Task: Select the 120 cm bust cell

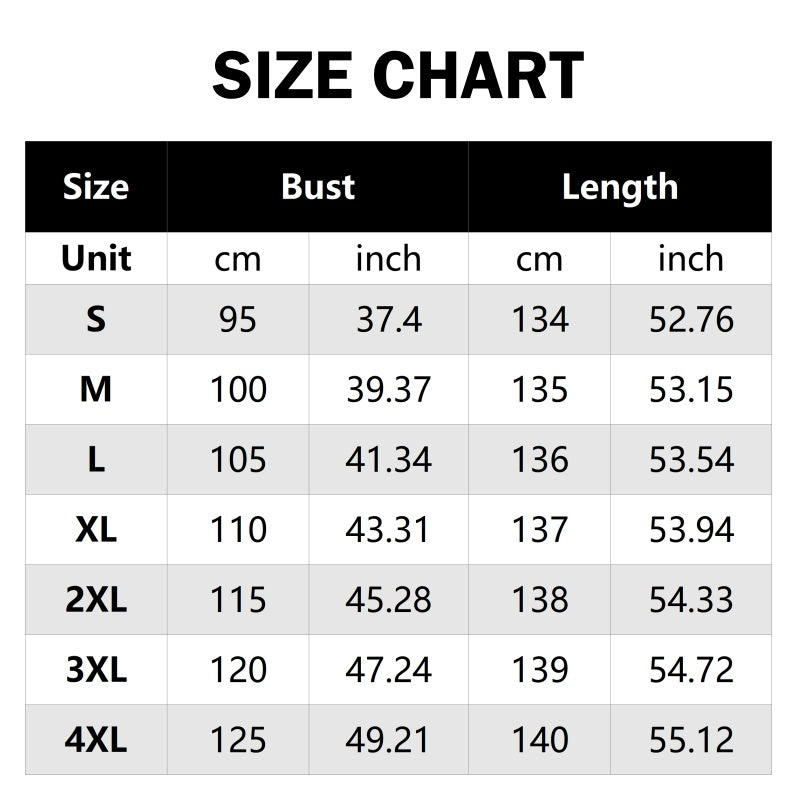Action: point(238,670)
